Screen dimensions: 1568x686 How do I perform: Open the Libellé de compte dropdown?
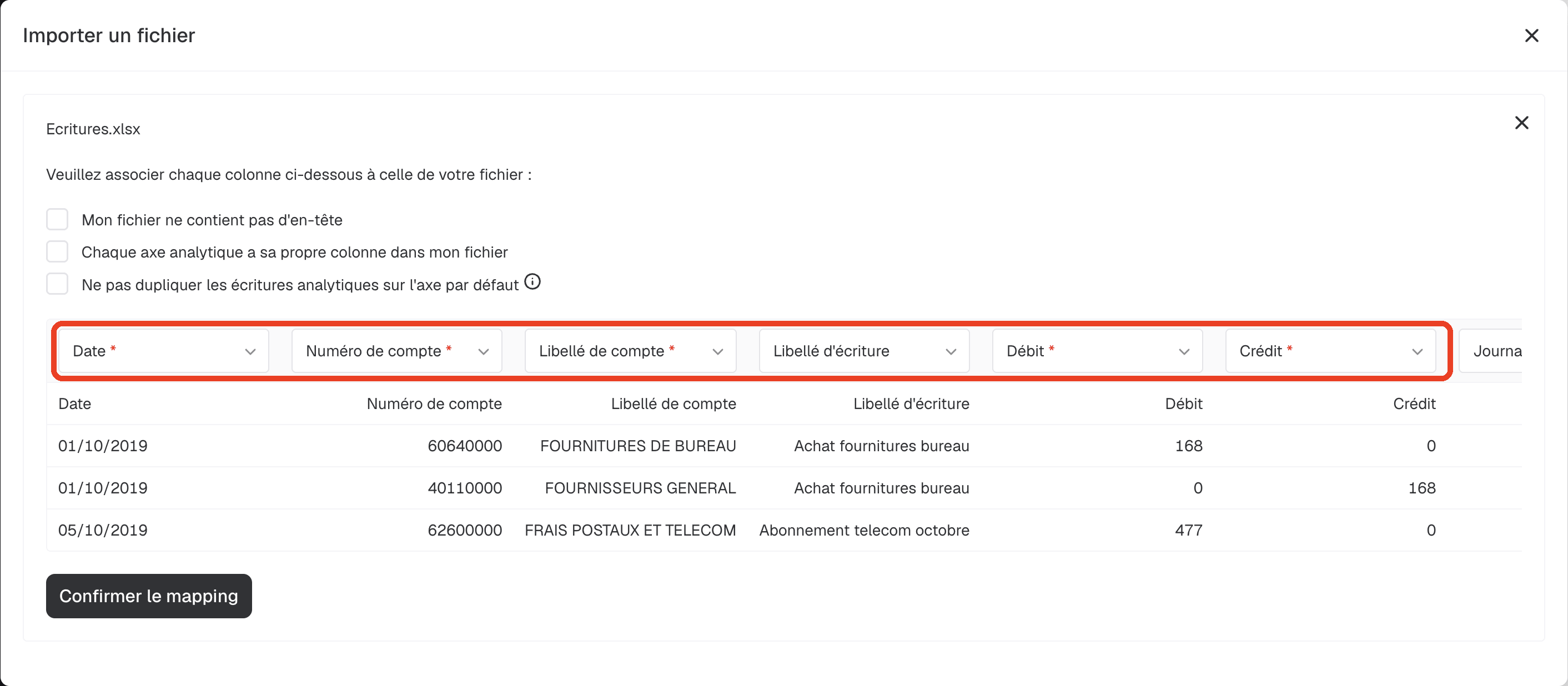[631, 351]
